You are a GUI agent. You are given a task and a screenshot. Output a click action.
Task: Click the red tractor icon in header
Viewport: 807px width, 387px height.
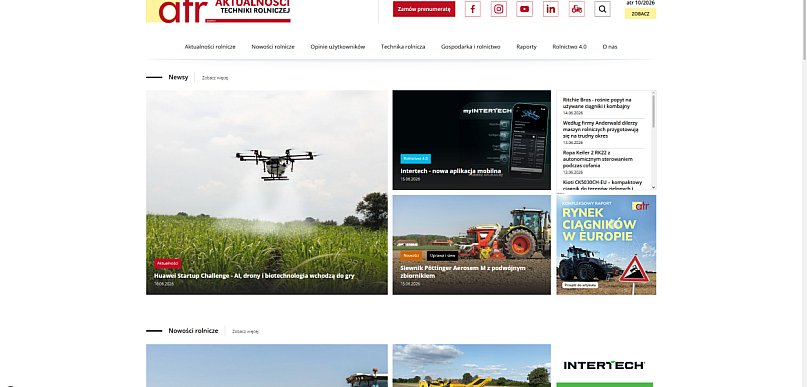click(x=576, y=9)
